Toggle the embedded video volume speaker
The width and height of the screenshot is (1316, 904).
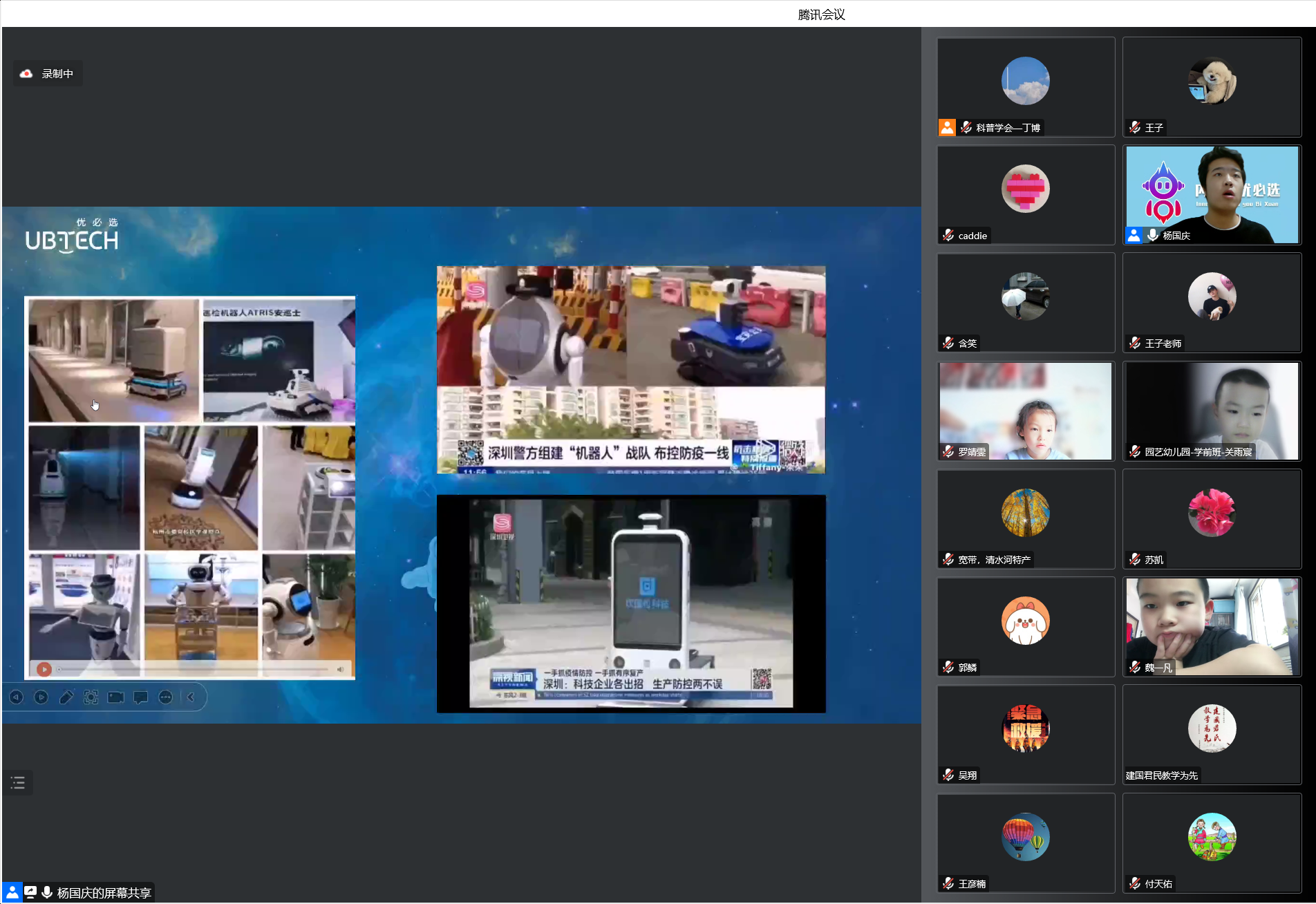pyautogui.click(x=340, y=669)
